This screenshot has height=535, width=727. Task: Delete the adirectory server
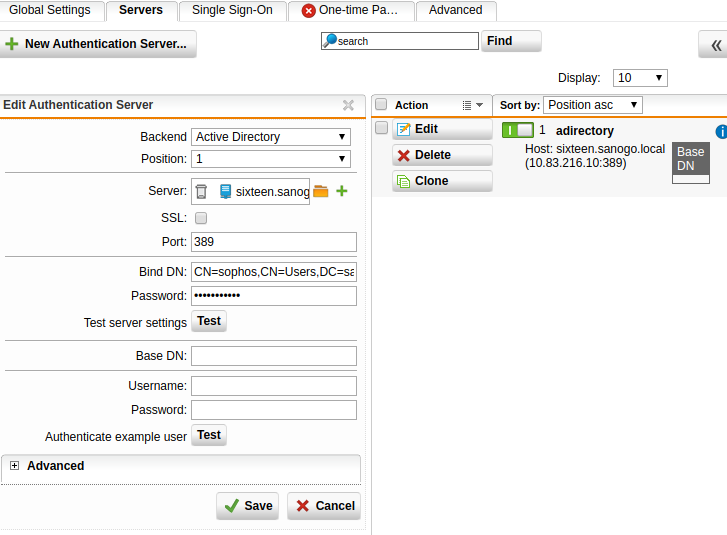442,155
